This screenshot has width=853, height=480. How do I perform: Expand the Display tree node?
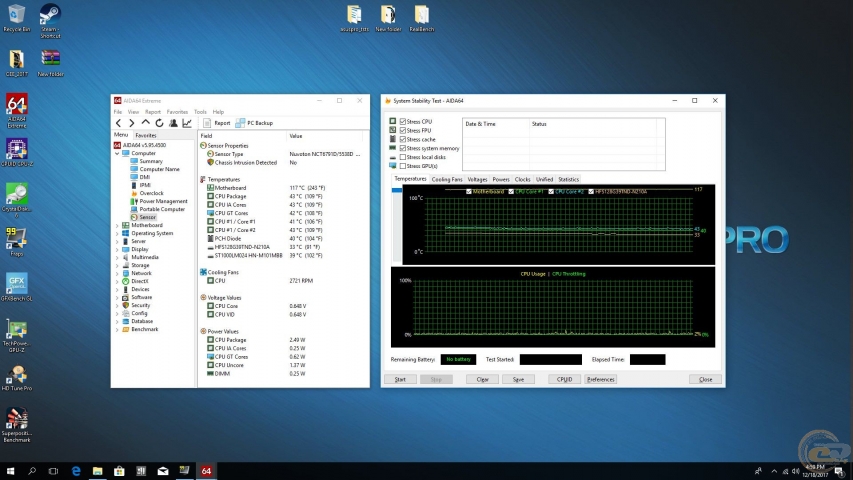[117, 249]
